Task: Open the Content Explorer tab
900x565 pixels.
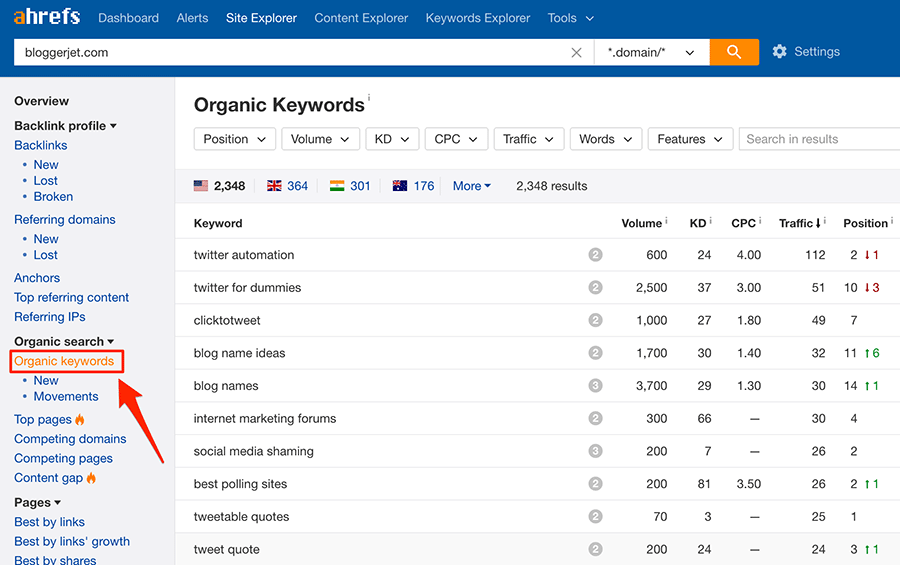Action: [361, 18]
